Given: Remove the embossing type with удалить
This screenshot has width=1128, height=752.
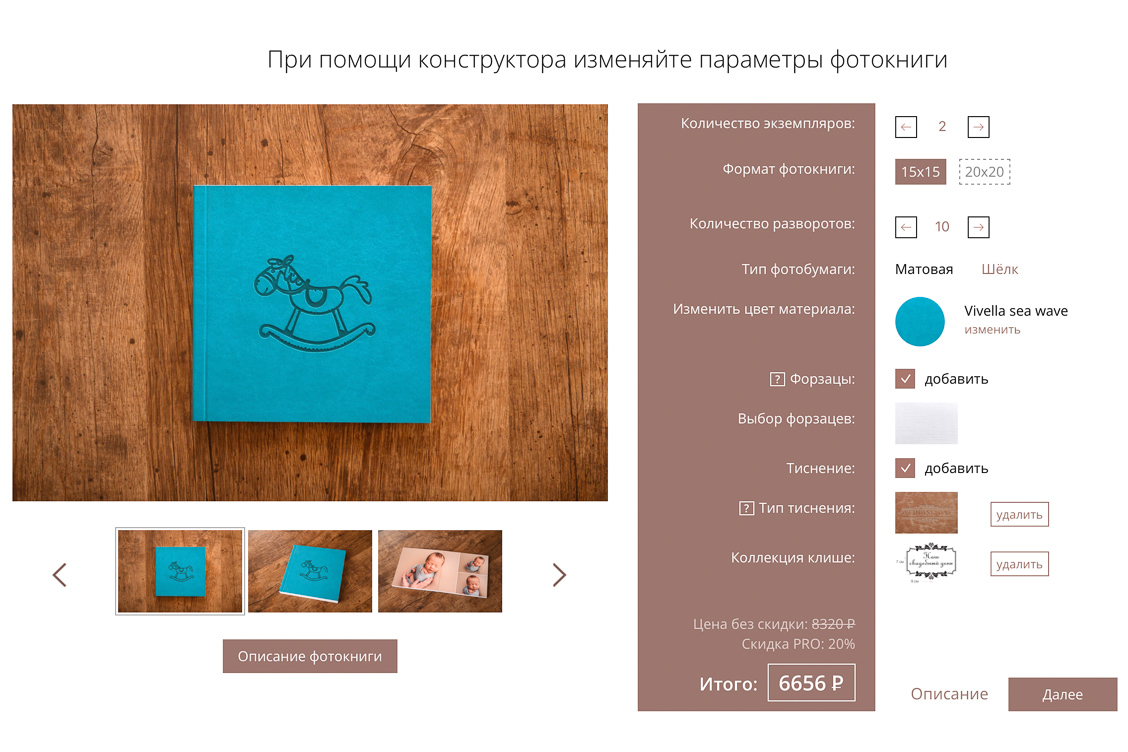Looking at the screenshot, I should pyautogui.click(x=1019, y=515).
